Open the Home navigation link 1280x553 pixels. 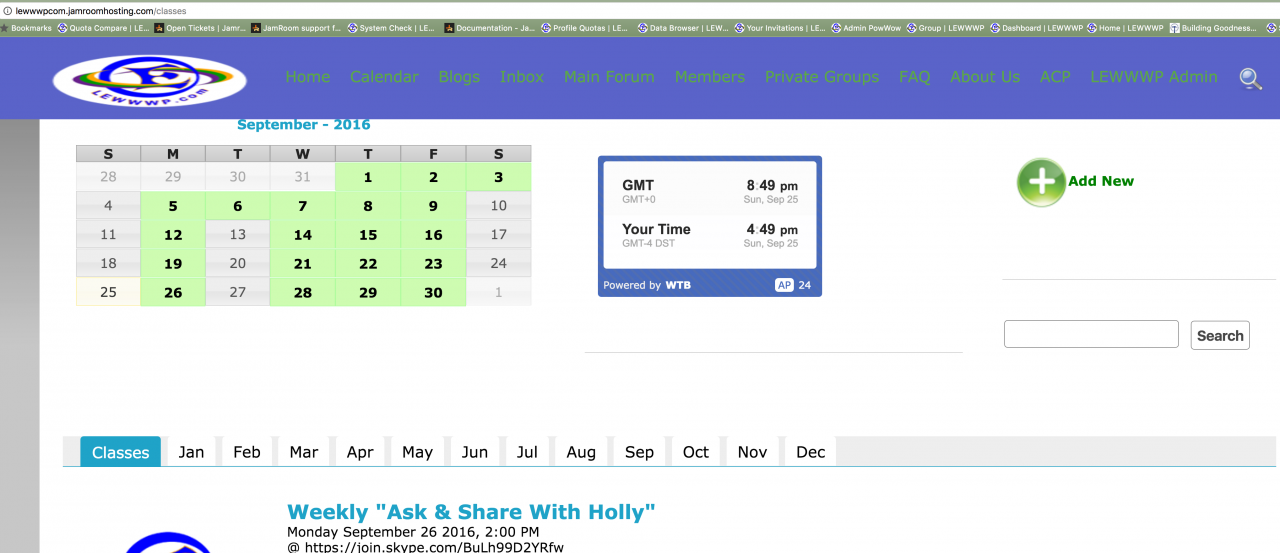(x=307, y=76)
